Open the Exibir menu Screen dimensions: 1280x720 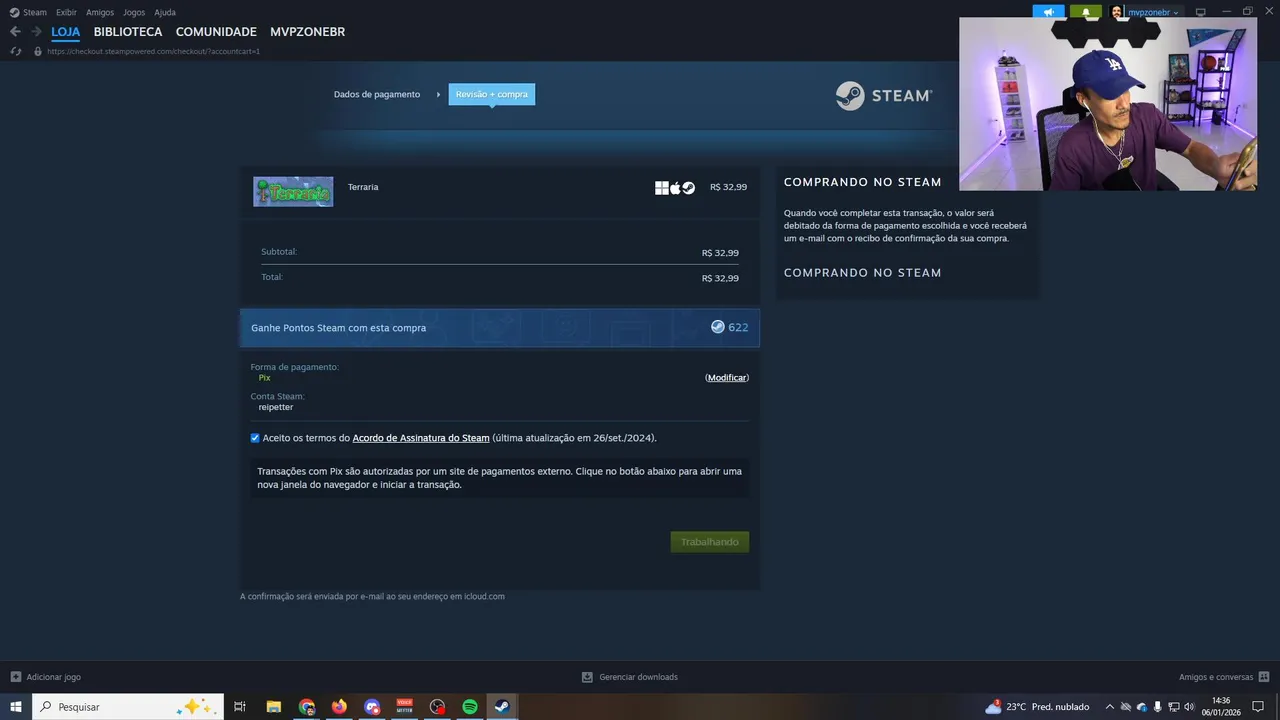[66, 12]
